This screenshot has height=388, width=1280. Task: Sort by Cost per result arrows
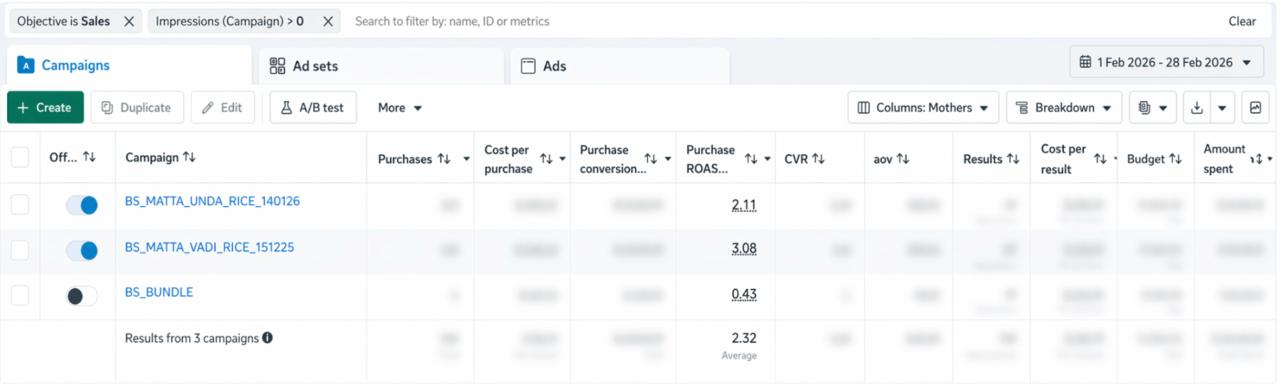1101,159
